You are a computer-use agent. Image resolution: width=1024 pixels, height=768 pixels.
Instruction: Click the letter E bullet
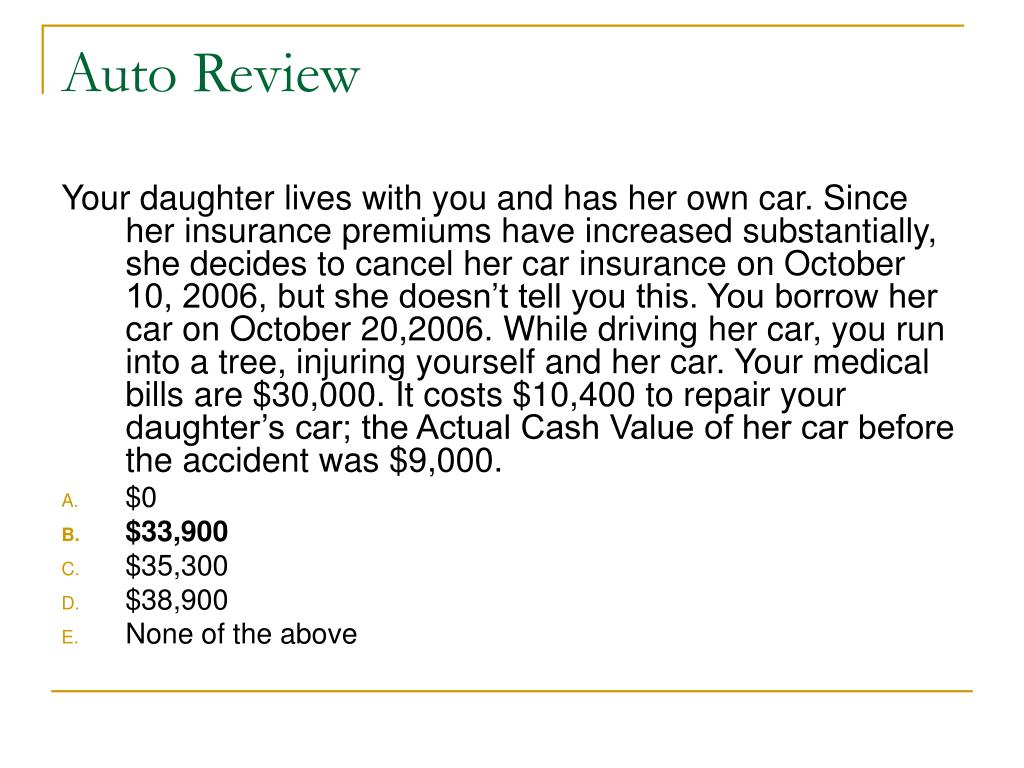(70, 637)
